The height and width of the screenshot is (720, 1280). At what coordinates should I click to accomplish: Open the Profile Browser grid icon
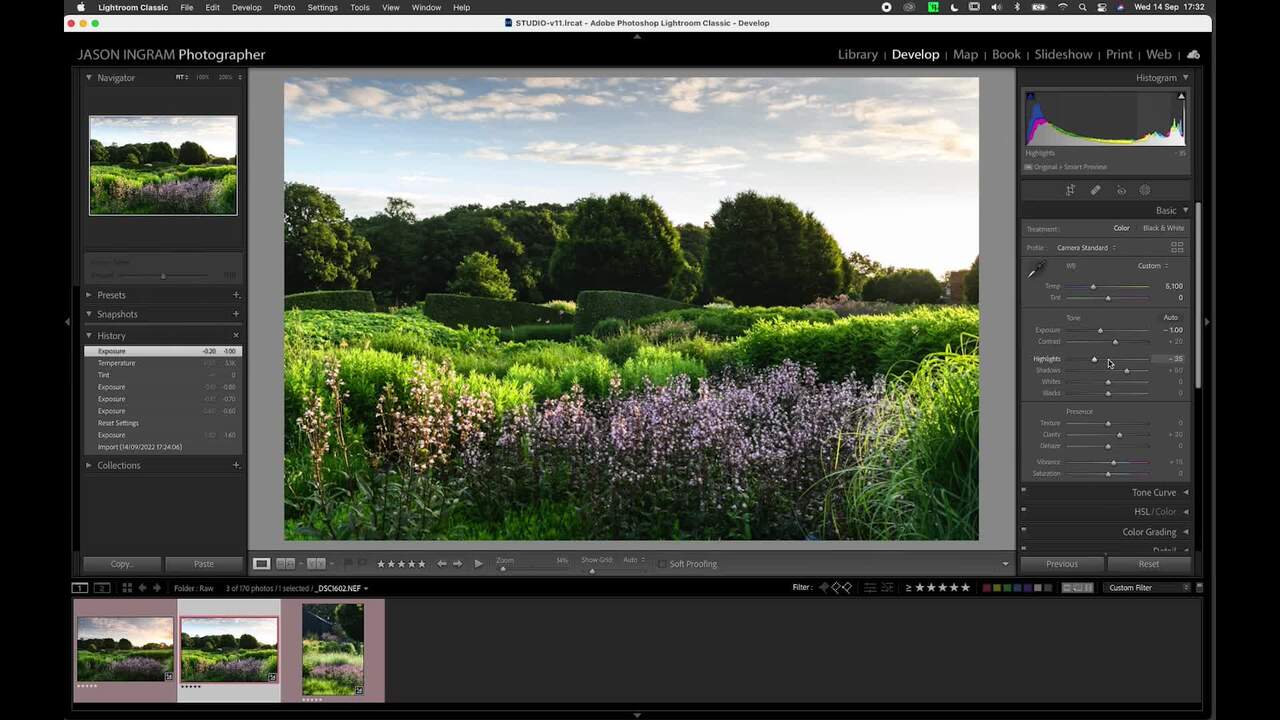point(1177,247)
